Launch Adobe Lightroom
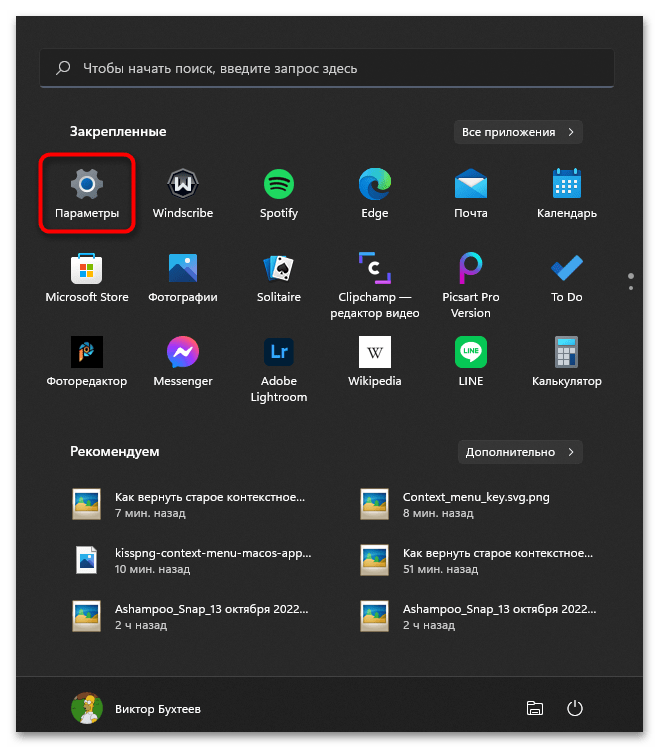 pos(279,369)
